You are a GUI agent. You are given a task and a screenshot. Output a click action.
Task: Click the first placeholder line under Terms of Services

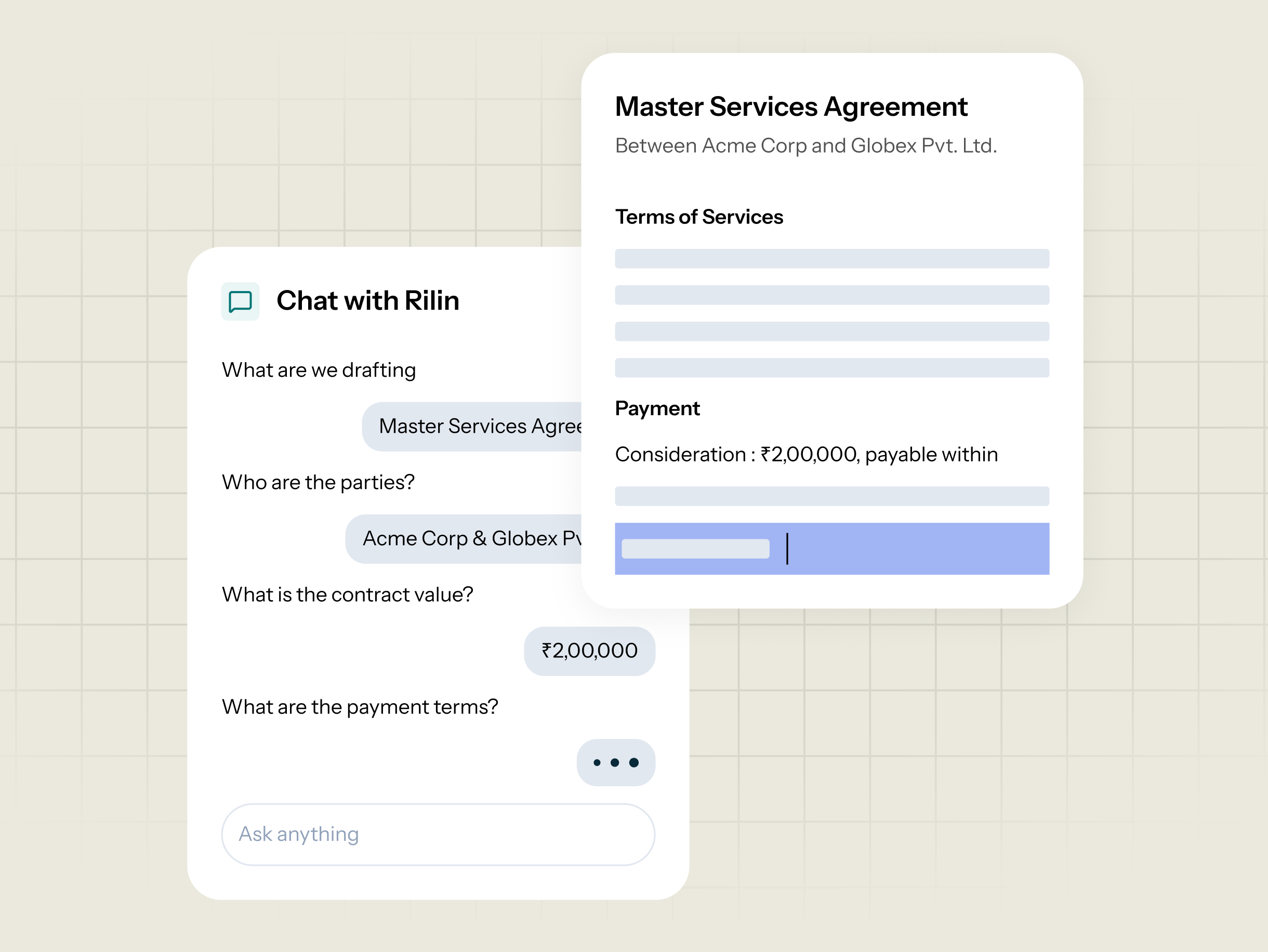(x=832, y=258)
